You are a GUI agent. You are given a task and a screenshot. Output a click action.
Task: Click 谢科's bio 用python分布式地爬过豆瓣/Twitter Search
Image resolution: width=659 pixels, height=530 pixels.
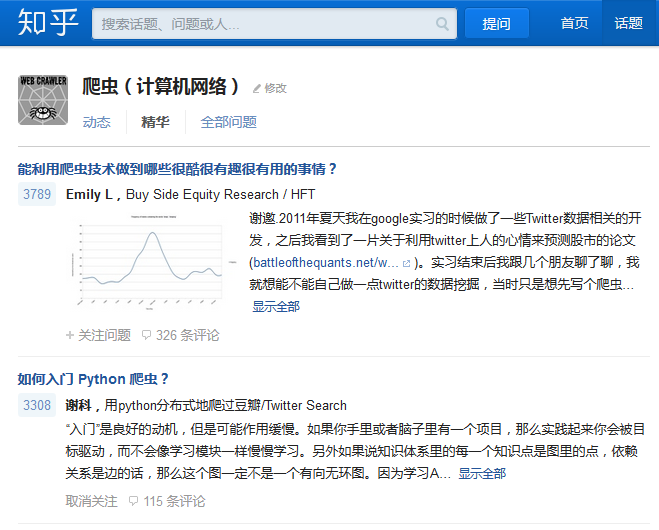click(226, 406)
